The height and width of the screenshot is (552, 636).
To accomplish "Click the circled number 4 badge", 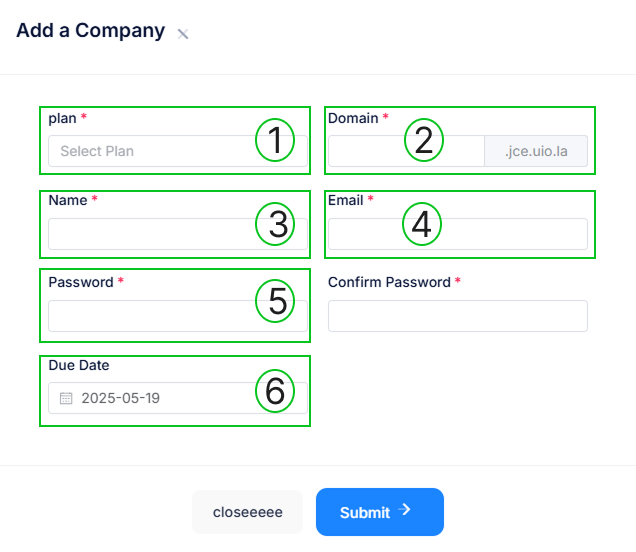I will pyautogui.click(x=423, y=223).
